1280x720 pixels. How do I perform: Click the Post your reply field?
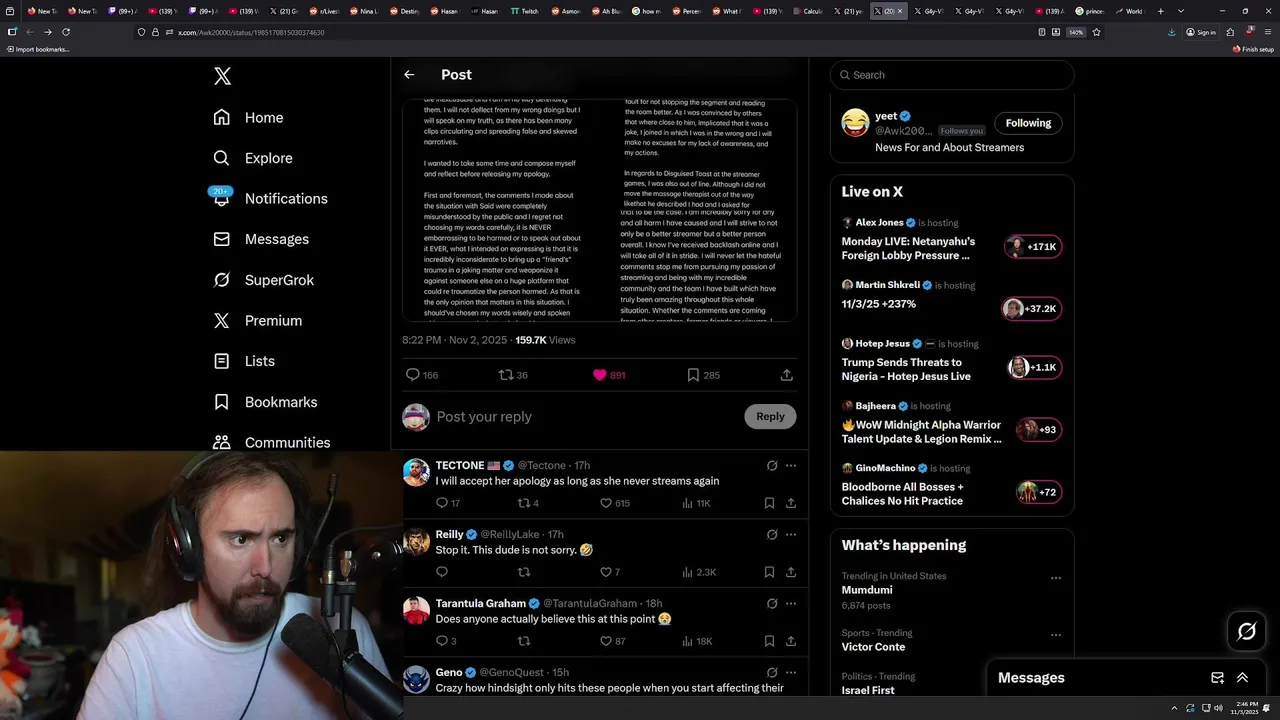tap(586, 416)
